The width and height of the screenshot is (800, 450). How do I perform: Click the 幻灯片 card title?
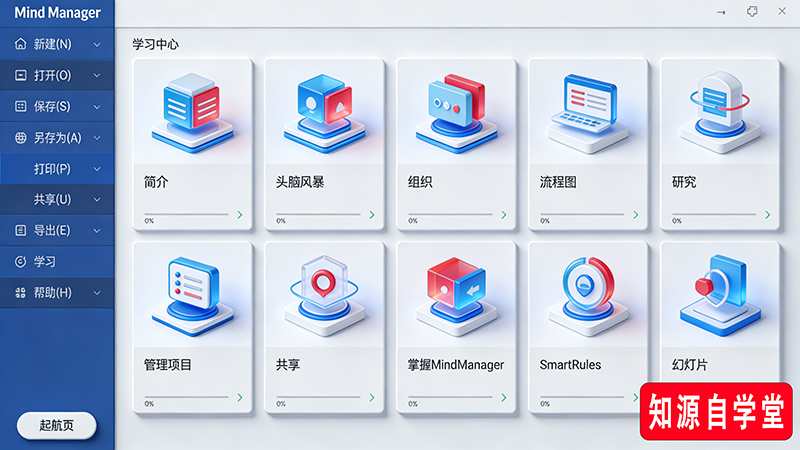point(690,365)
